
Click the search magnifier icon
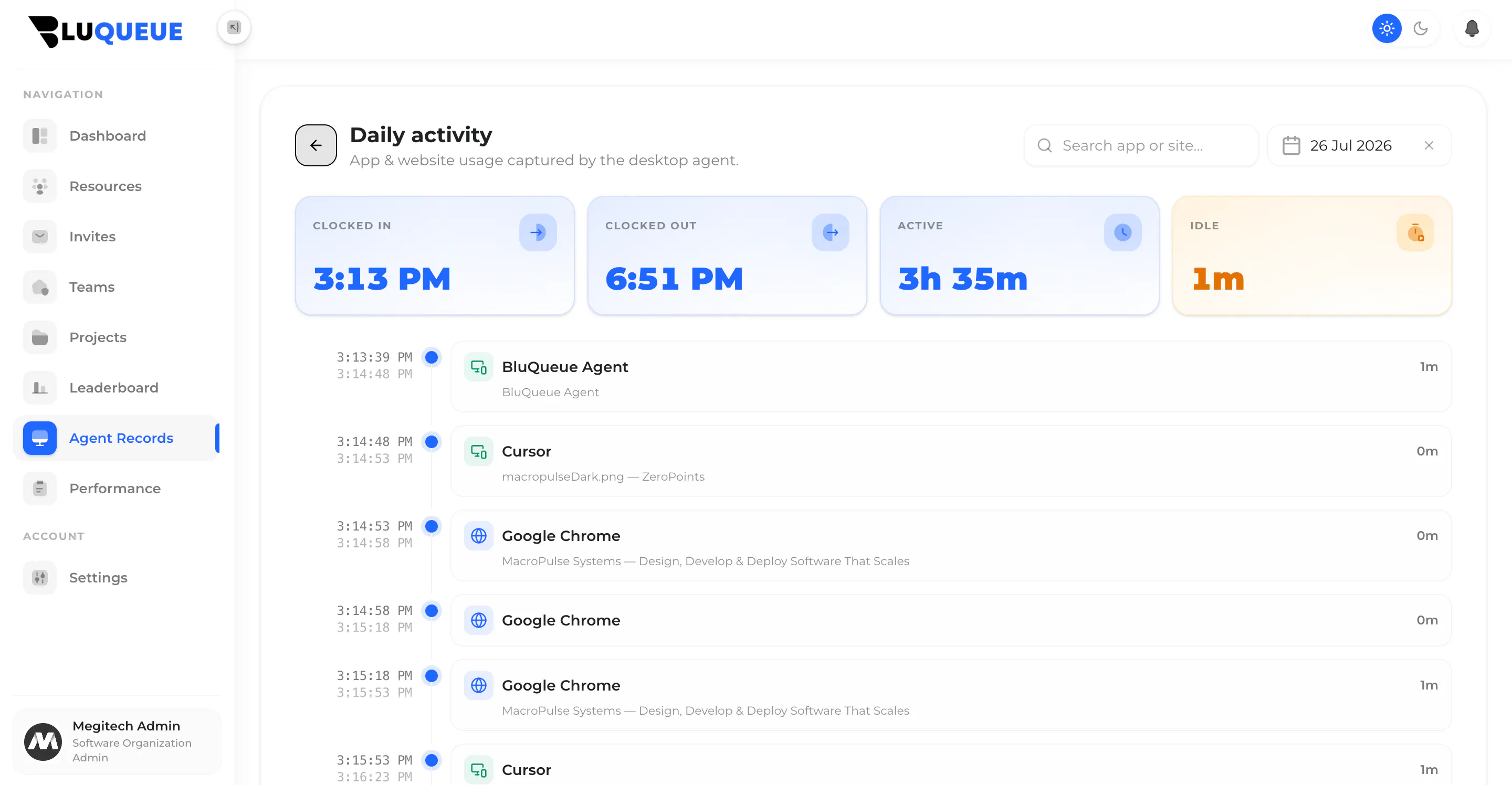pos(1045,145)
